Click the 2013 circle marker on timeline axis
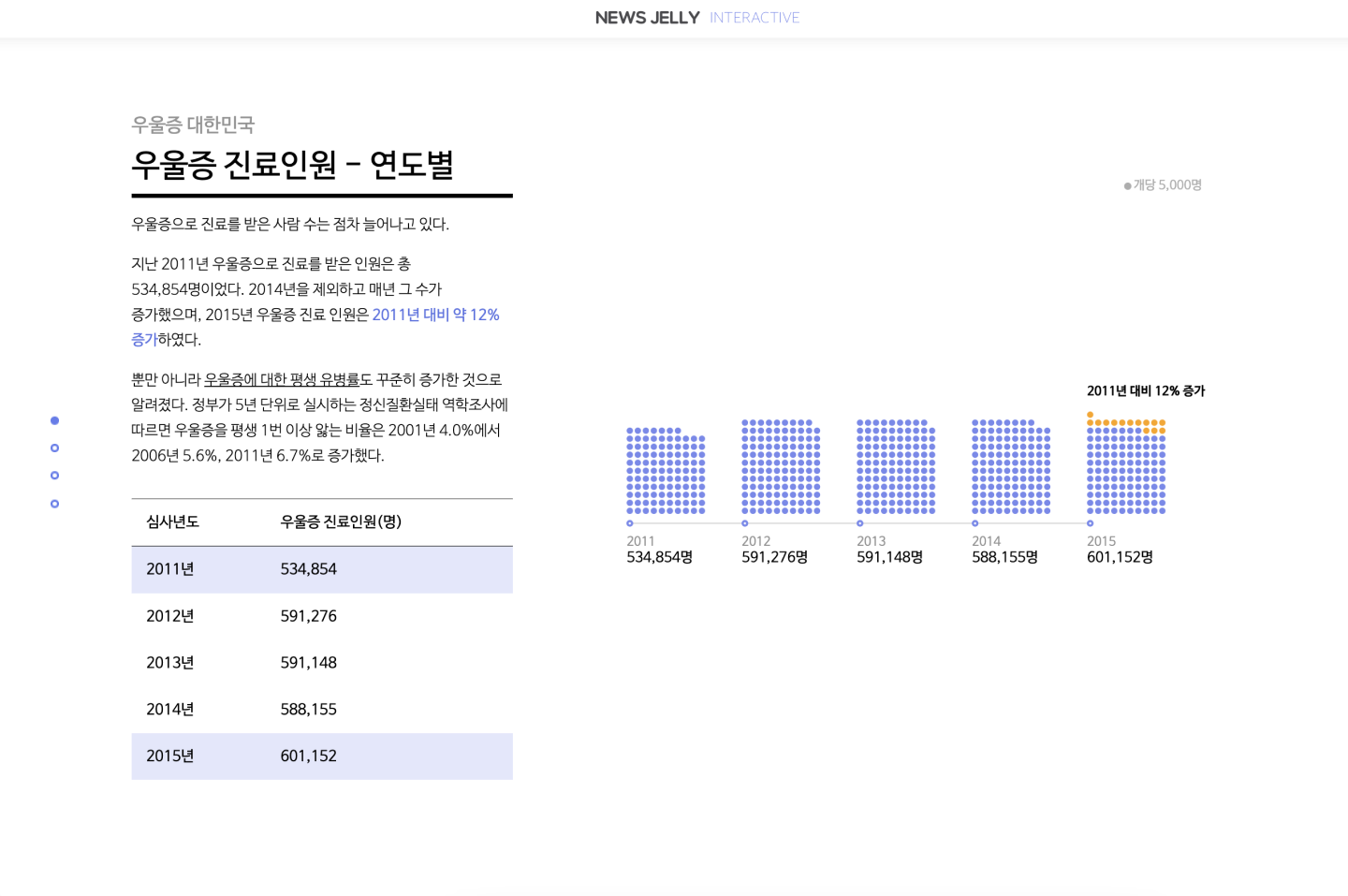This screenshot has width=1348, height=896. pos(860,523)
